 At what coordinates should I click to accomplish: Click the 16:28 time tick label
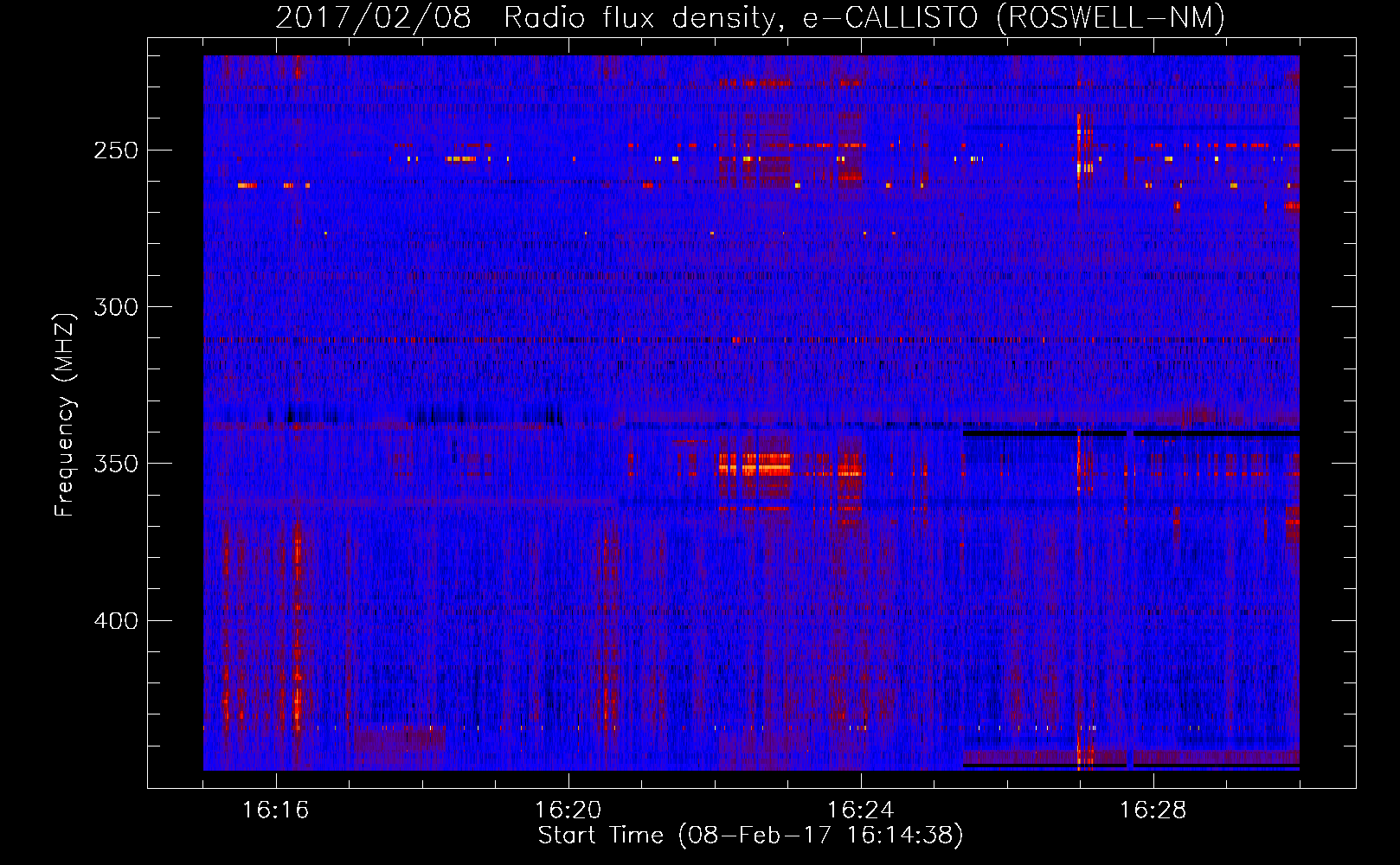tap(1153, 811)
